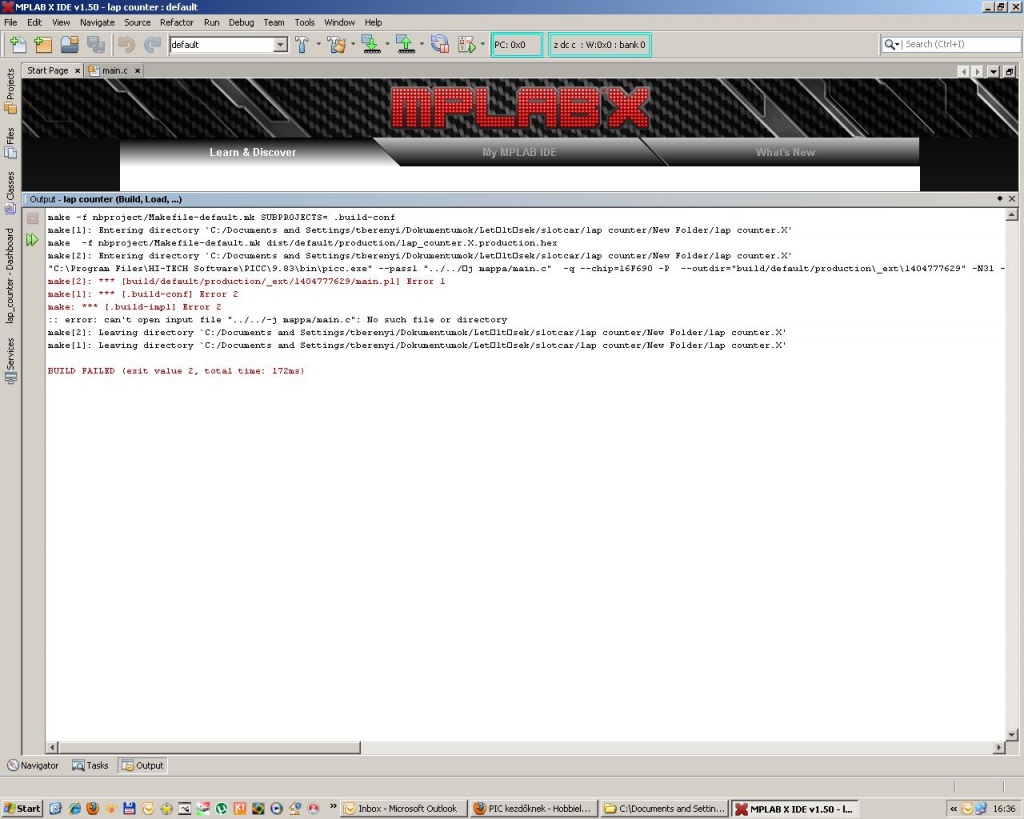
Task: Open C:\Documents and Settings taskbar folder
Action: (664, 809)
